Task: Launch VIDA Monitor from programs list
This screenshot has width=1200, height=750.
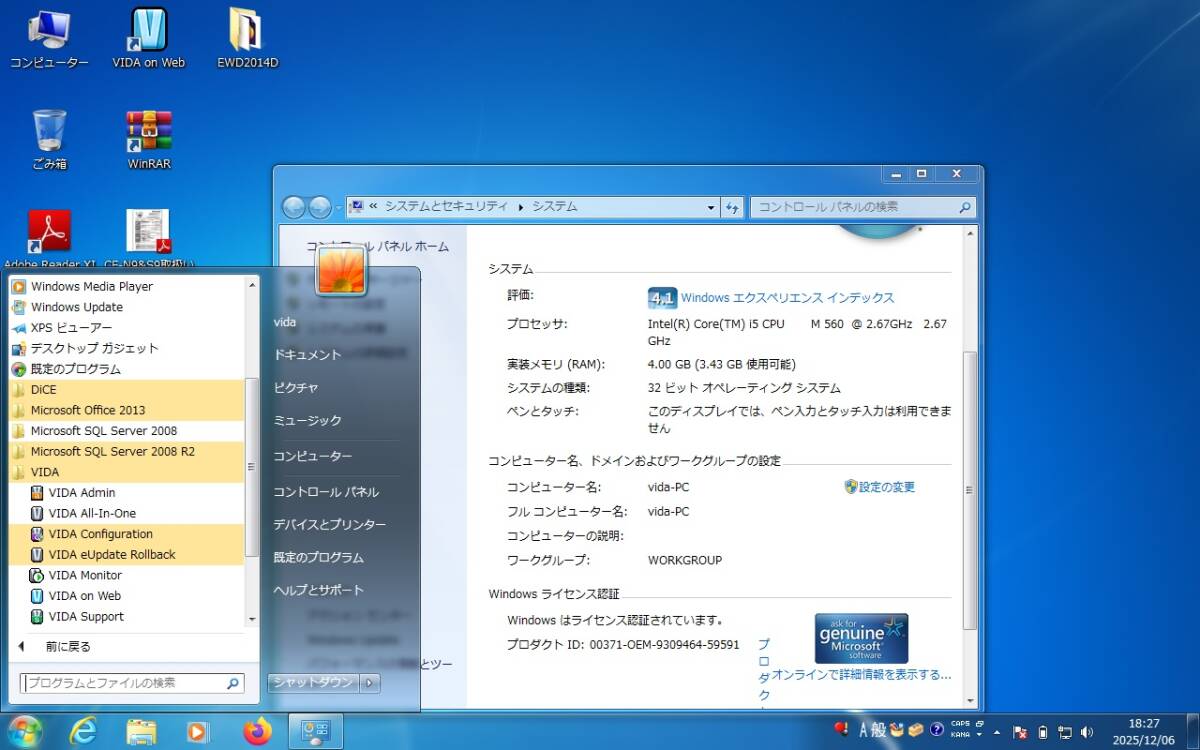Action: pos(127,575)
